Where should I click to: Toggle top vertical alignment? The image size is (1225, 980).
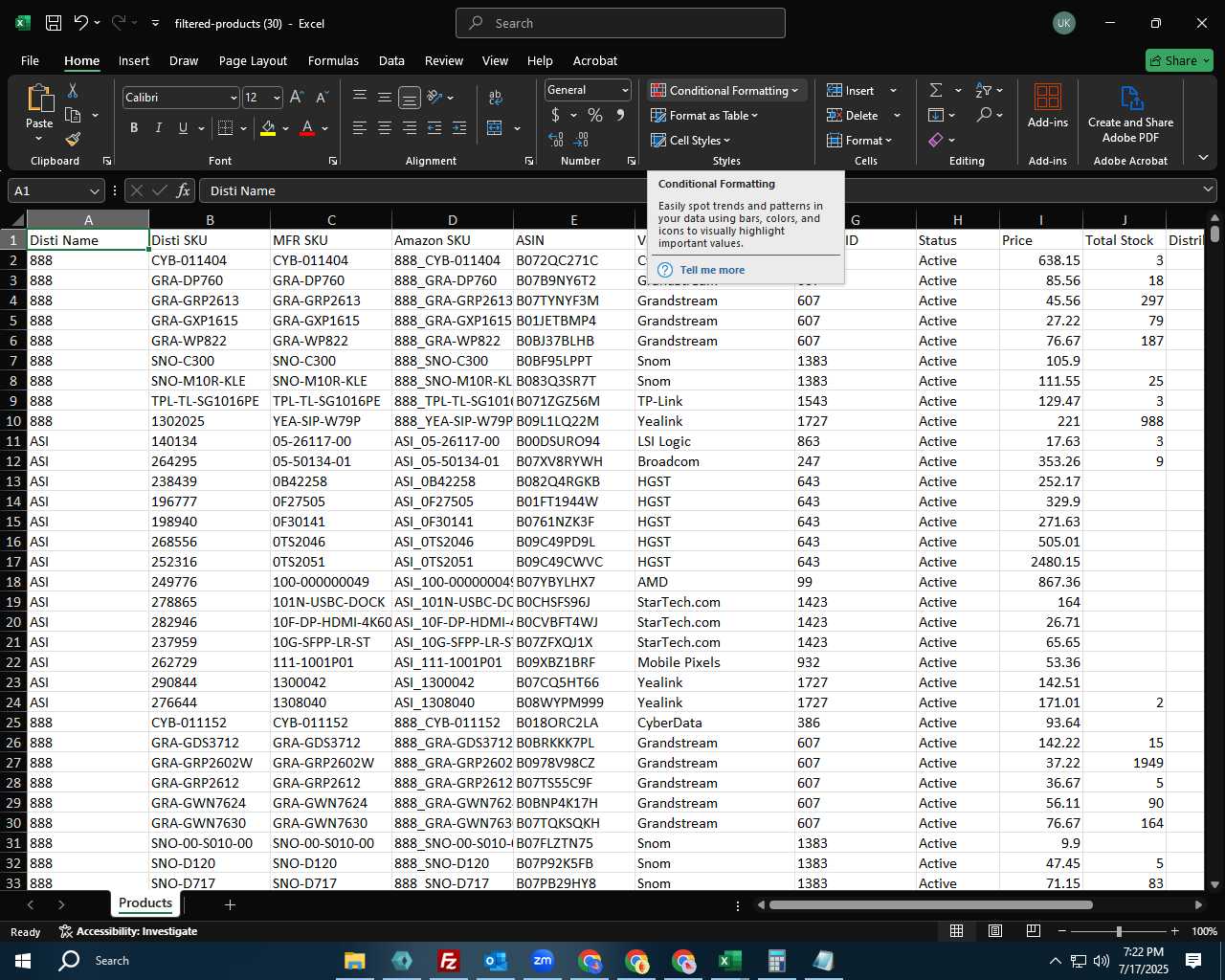pyautogui.click(x=360, y=97)
